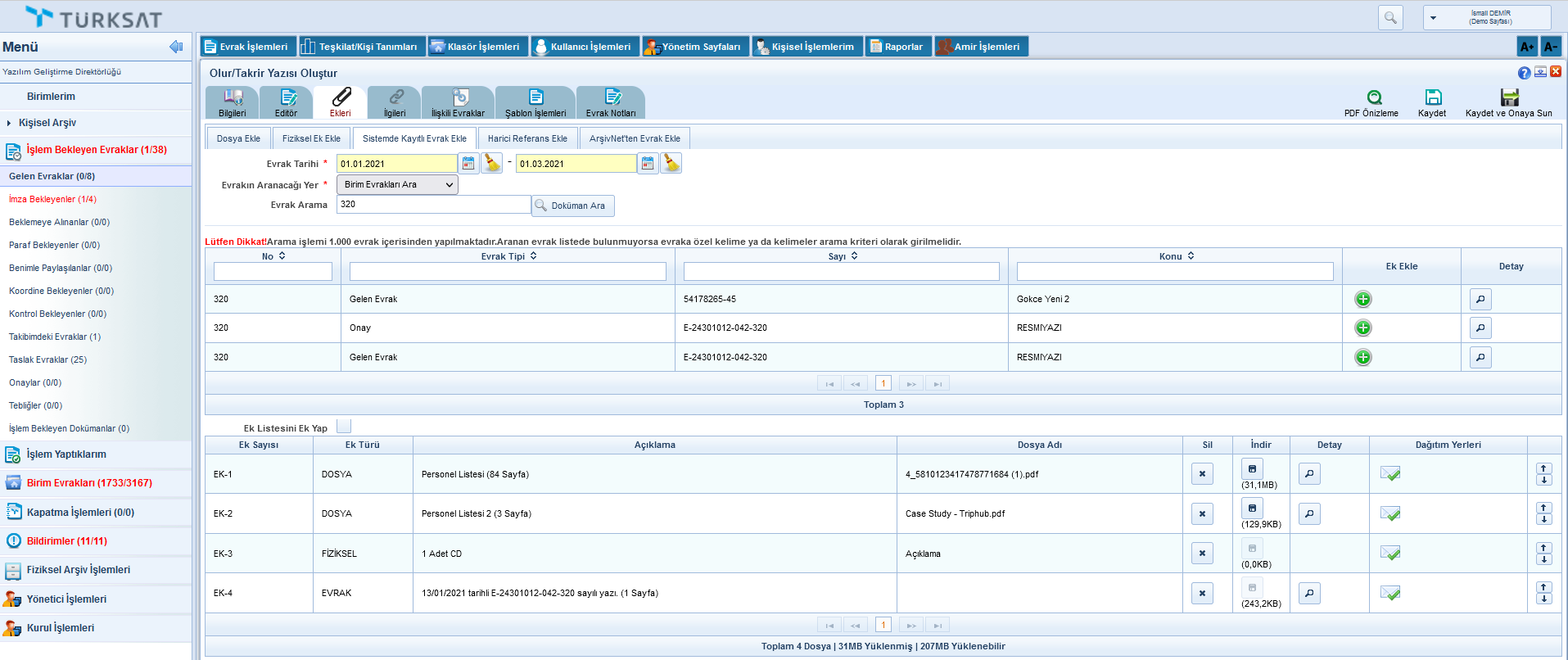The image size is (1568, 660).
Task: Open detail view for Onay document row
Action: (1480, 328)
